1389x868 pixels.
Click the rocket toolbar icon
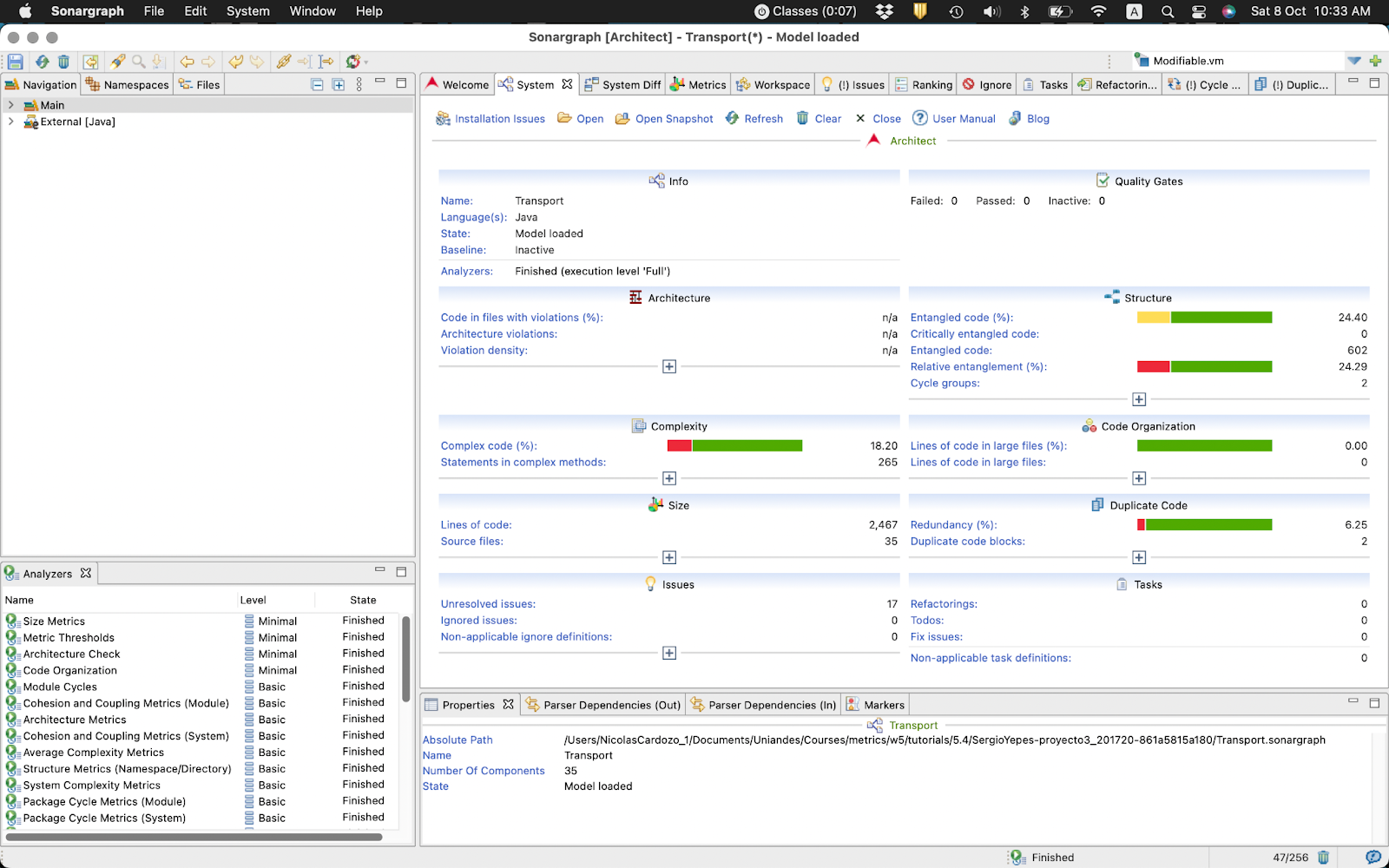click(x=117, y=62)
